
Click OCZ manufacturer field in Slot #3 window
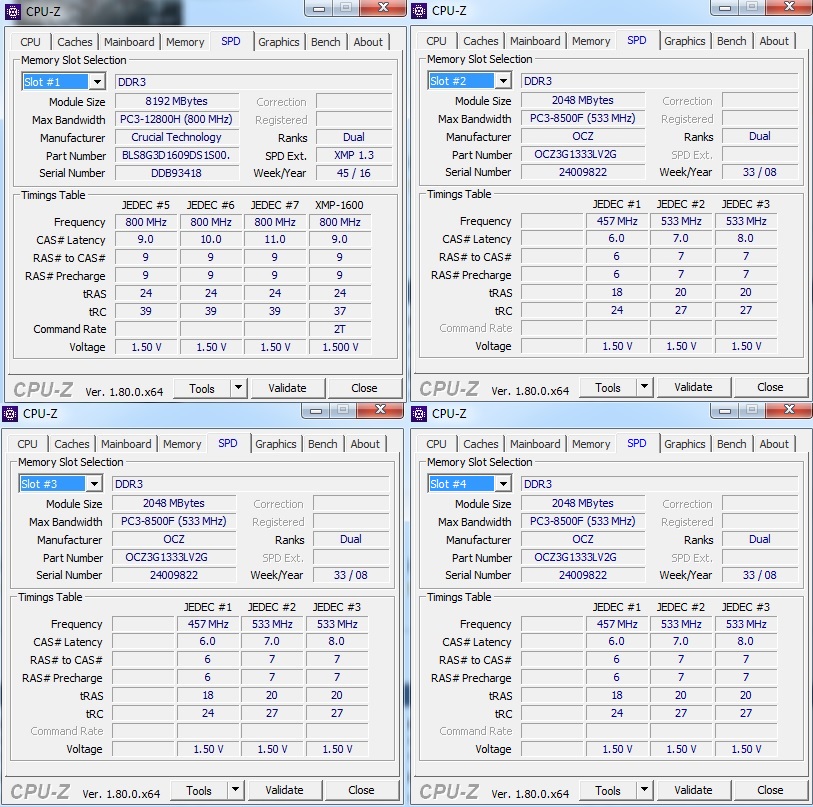coord(174,539)
